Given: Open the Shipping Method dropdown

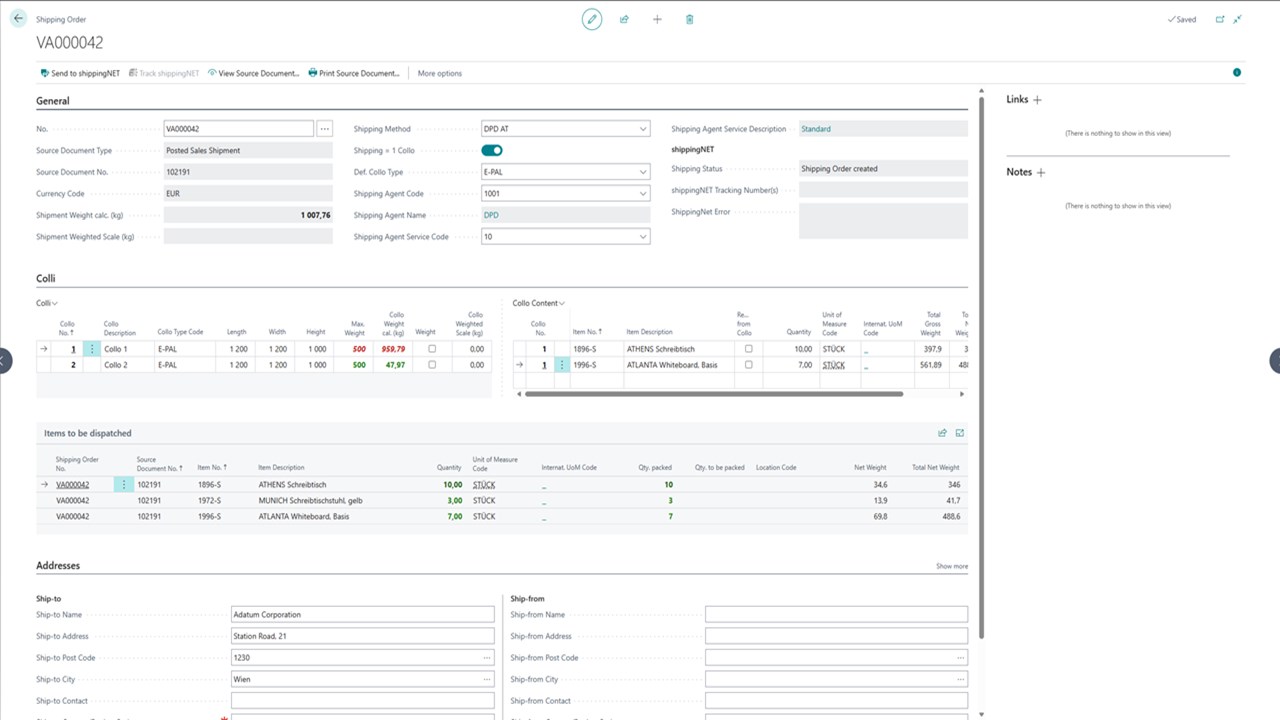Looking at the screenshot, I should pos(642,129).
